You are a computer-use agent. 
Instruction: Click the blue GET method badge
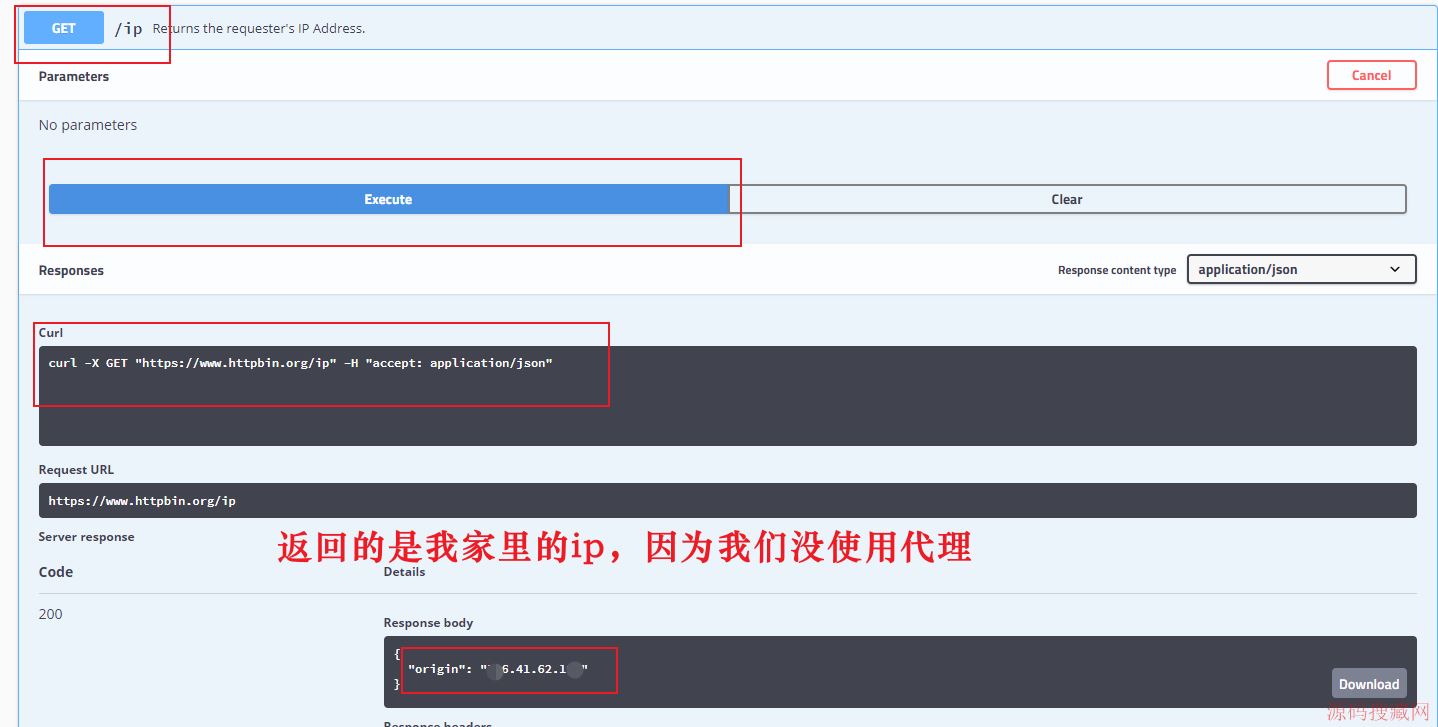click(64, 28)
